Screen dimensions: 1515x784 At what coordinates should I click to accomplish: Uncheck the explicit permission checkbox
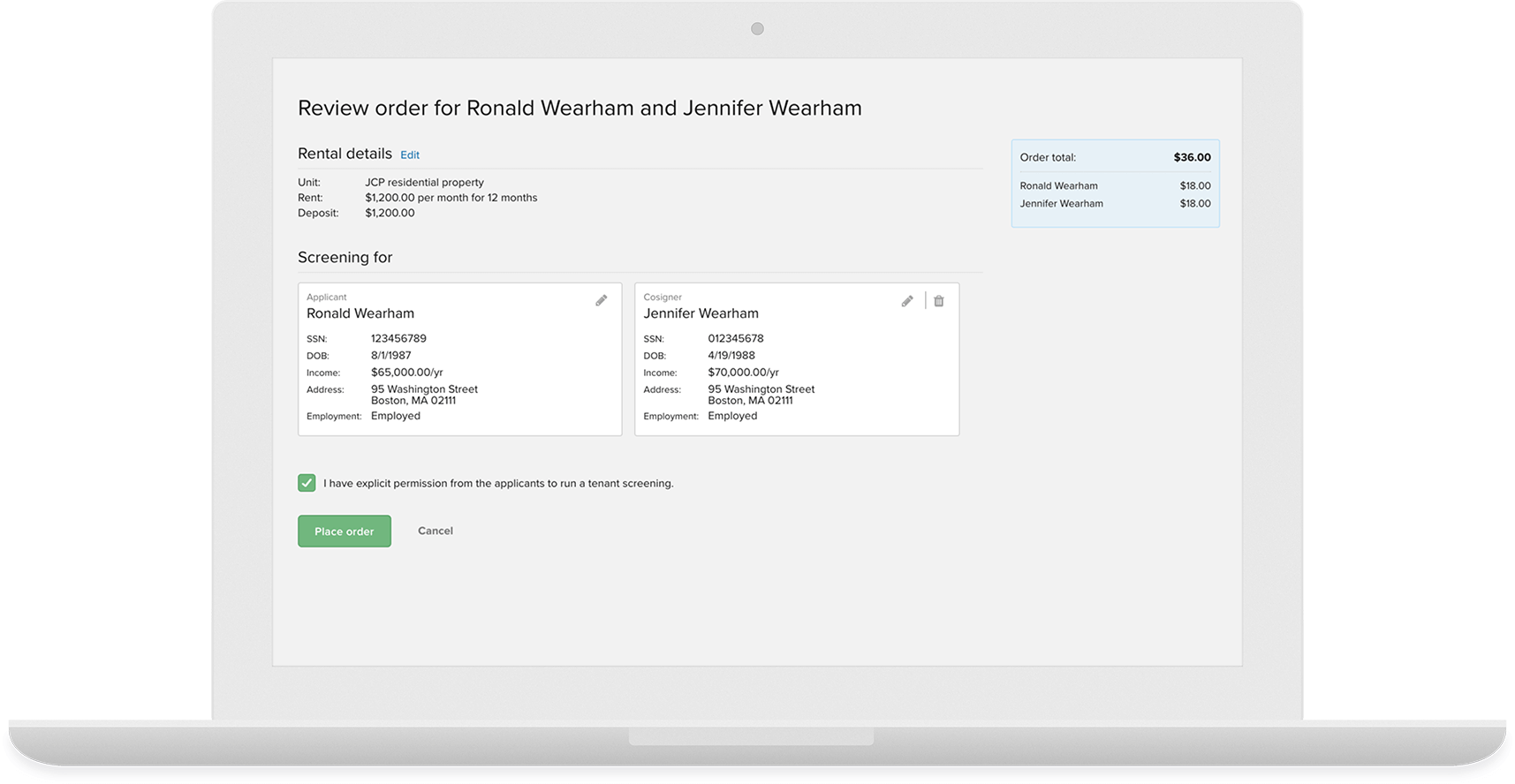[307, 483]
